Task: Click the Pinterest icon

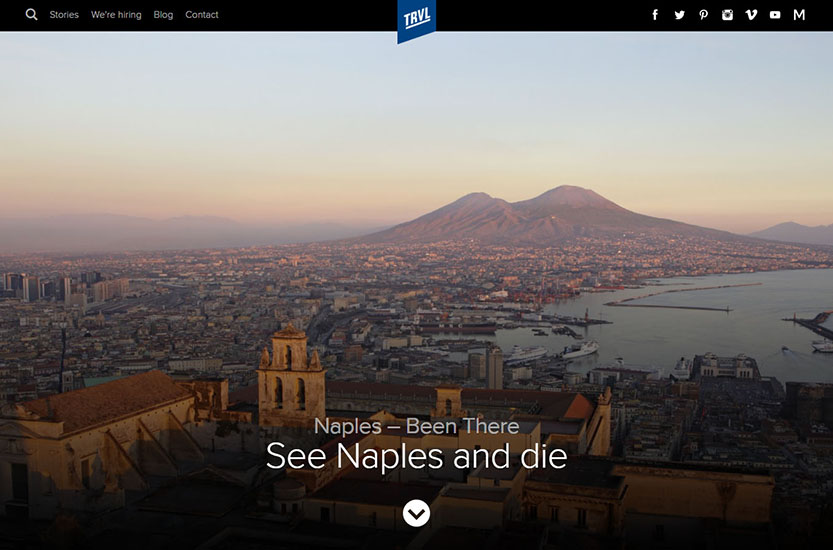Action: [x=703, y=15]
